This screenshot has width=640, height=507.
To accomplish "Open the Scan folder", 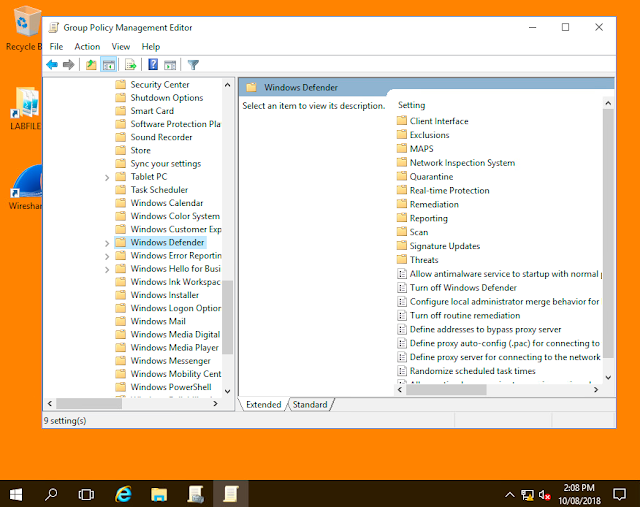I will click(419, 232).
